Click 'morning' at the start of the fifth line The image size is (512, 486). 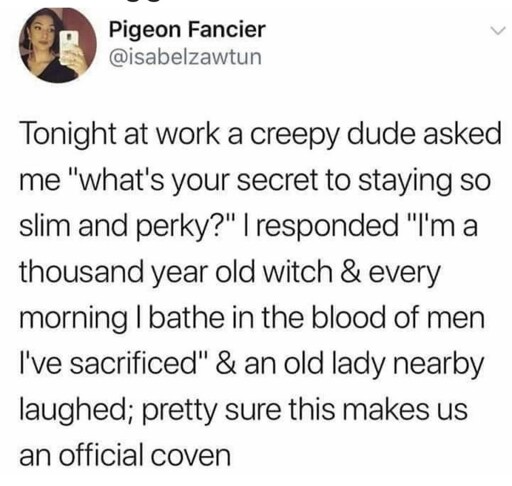coord(74,319)
